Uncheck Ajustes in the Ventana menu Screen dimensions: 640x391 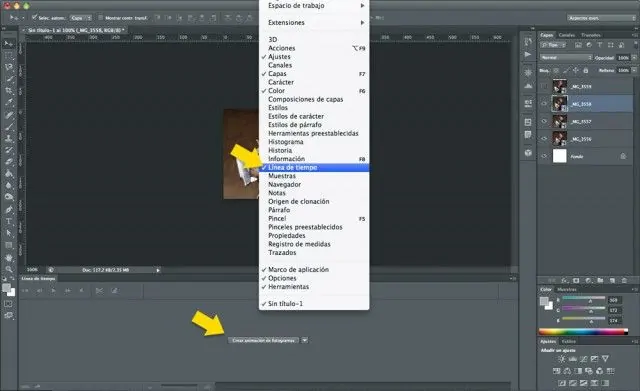coord(279,57)
